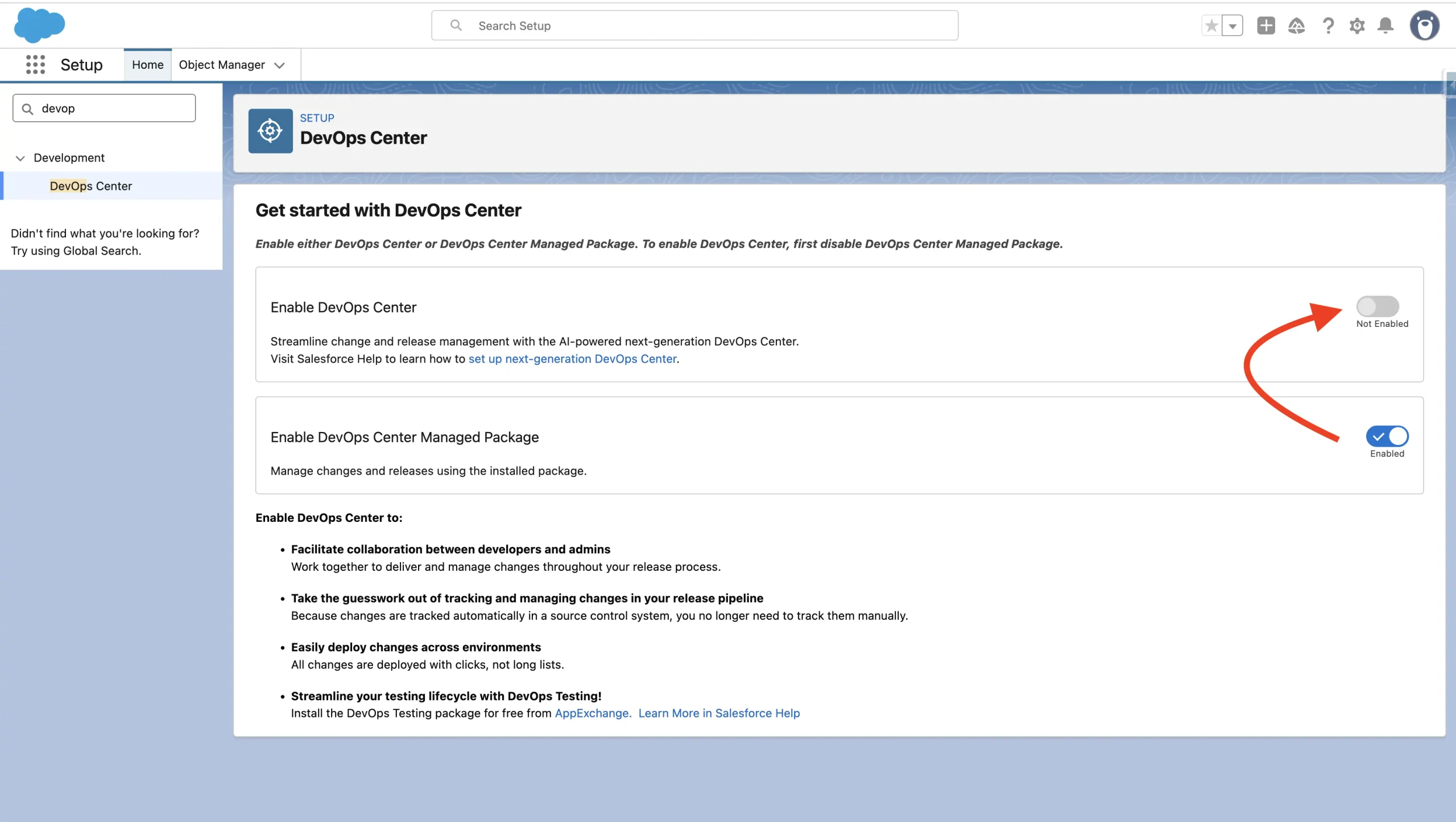Click the magnifier in Quick Find box
Image resolution: width=1456 pixels, height=822 pixels.
click(x=27, y=109)
